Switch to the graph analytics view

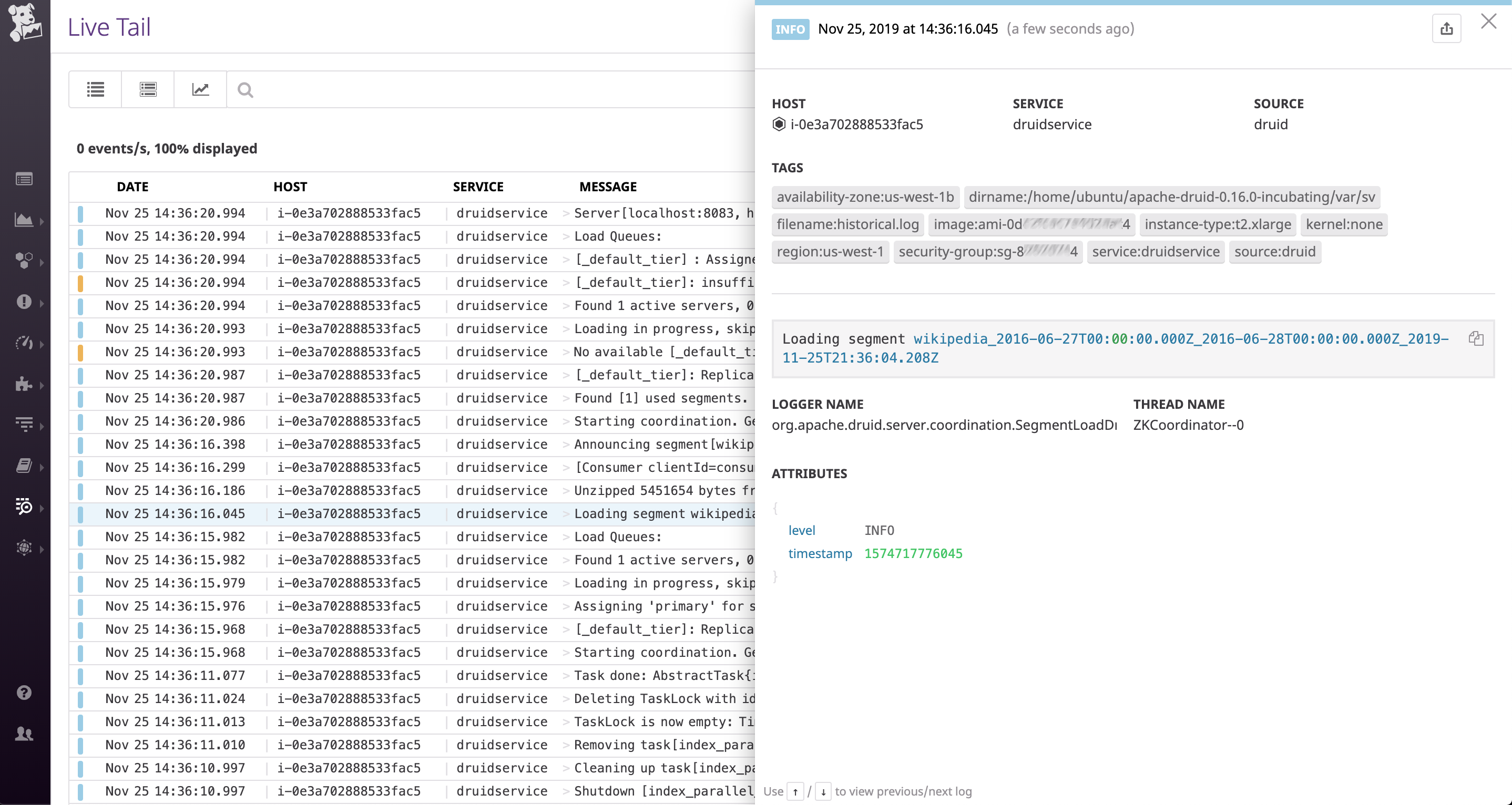pyautogui.click(x=200, y=89)
